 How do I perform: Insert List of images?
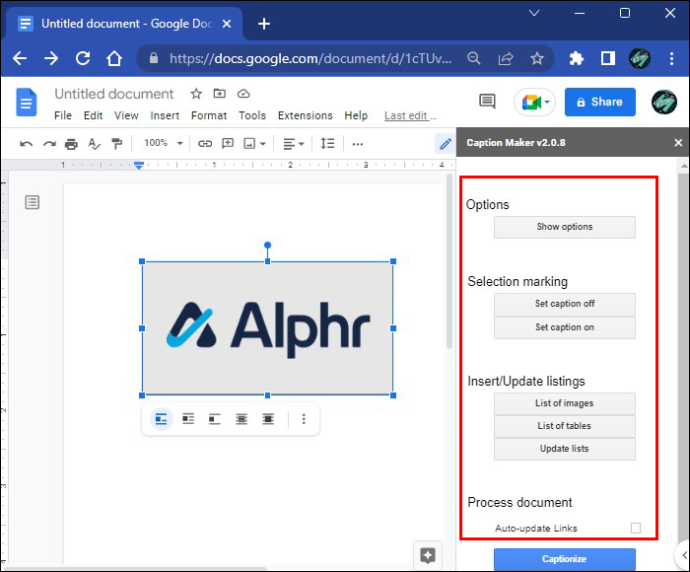[x=565, y=403]
